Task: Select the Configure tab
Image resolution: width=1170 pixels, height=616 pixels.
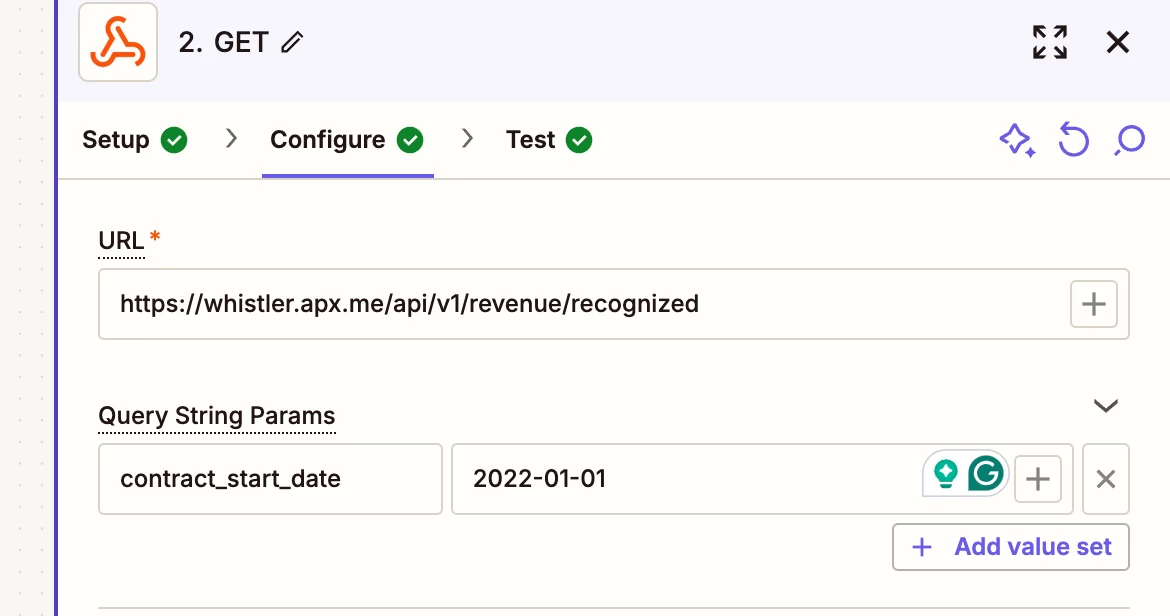Action: point(347,139)
